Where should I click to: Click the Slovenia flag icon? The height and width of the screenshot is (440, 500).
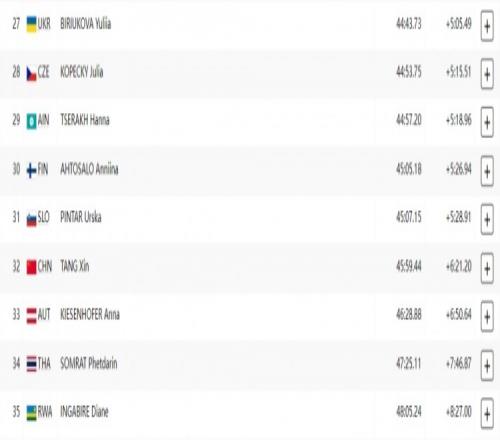tap(31, 219)
